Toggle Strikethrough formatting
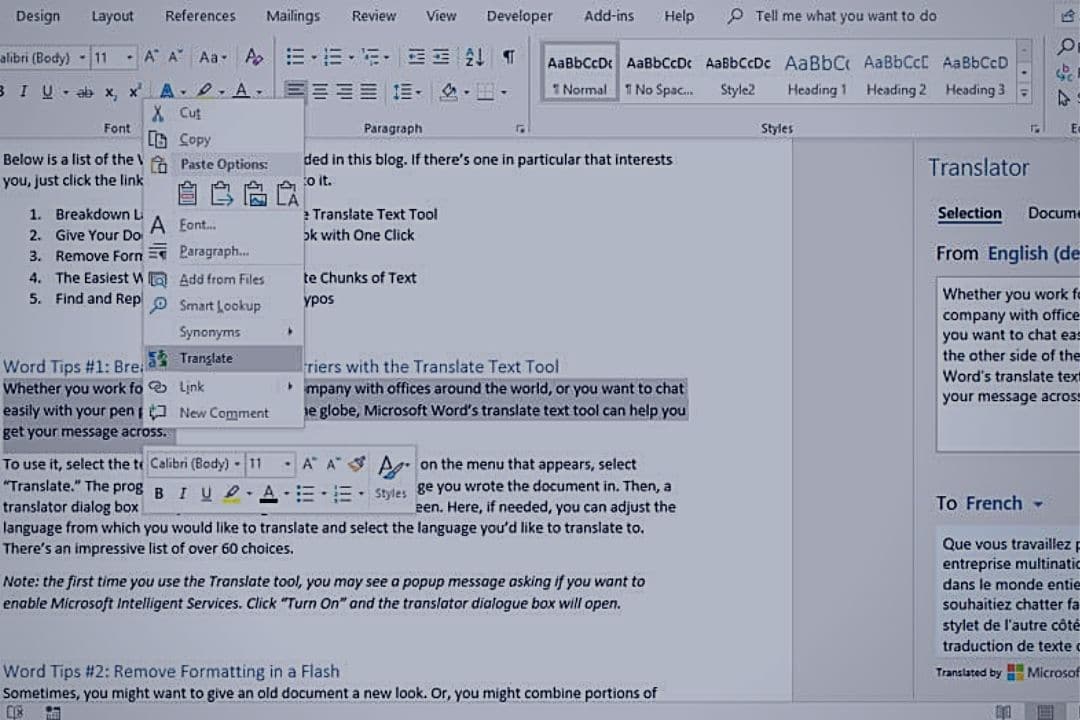Screen dimensions: 1080x720 coord(85,92)
